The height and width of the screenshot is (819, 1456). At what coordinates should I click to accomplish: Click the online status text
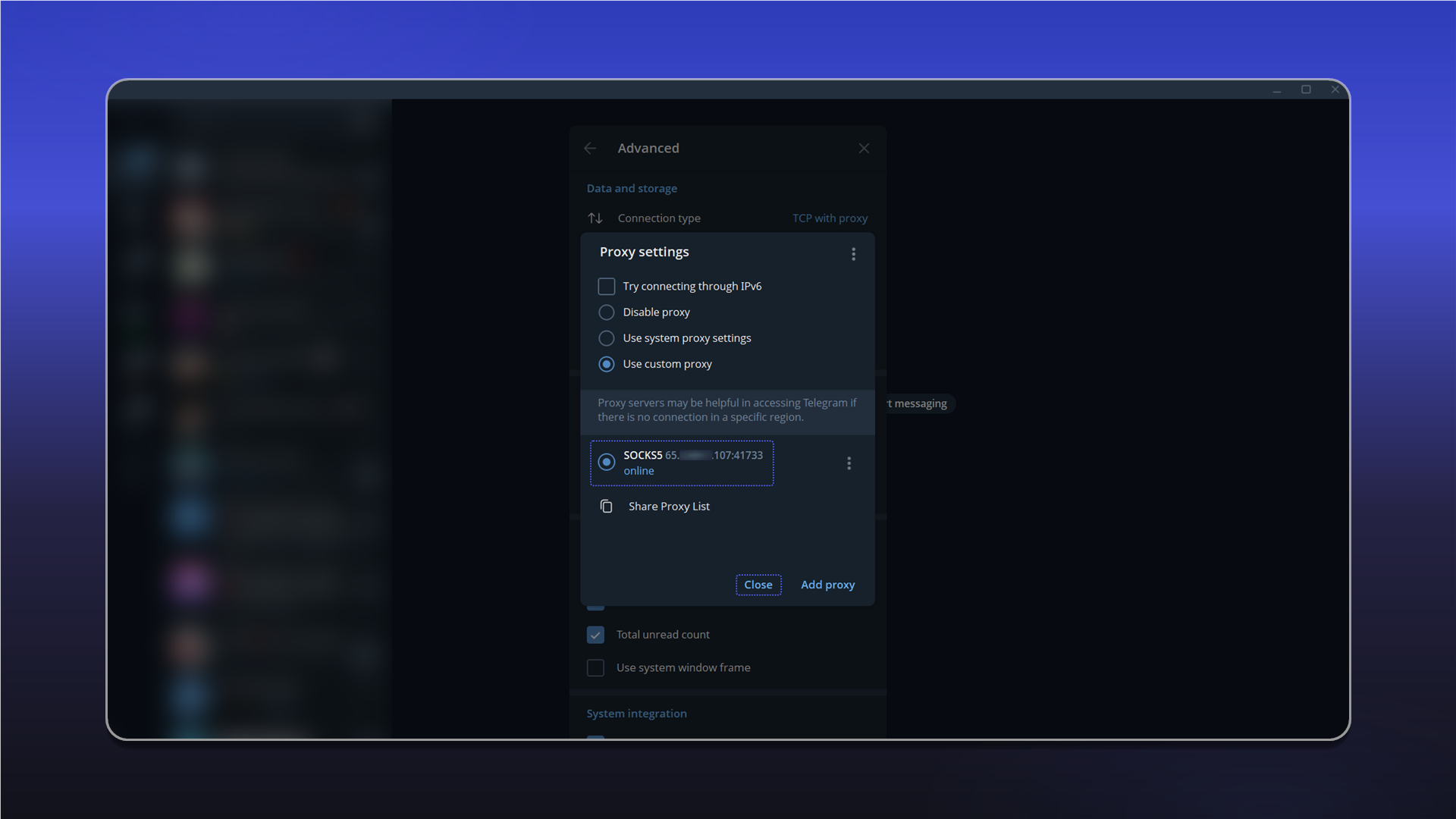coord(639,471)
